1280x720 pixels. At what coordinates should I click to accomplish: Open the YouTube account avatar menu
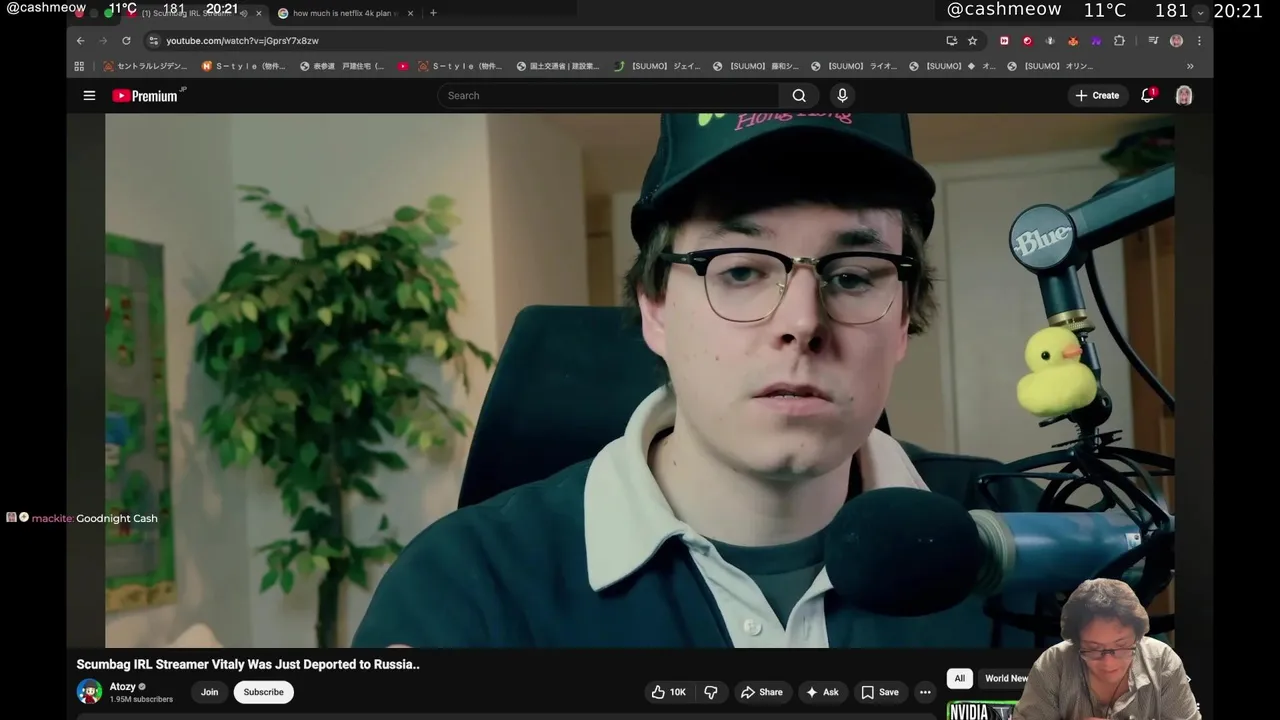pyautogui.click(x=1184, y=95)
